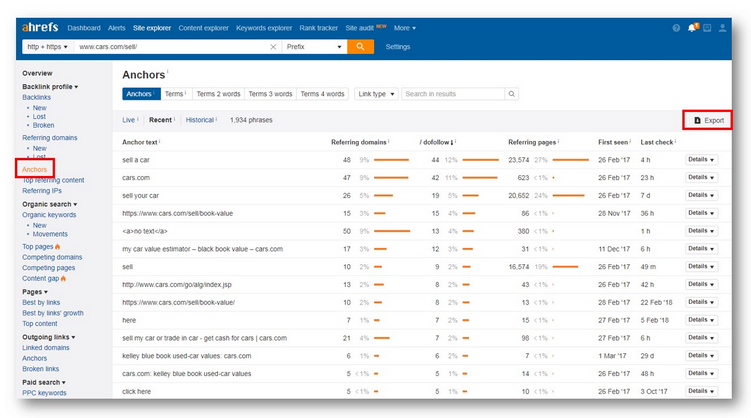The image size is (751, 418).
Task: Open the help question mark icon
Action: [x=676, y=28]
